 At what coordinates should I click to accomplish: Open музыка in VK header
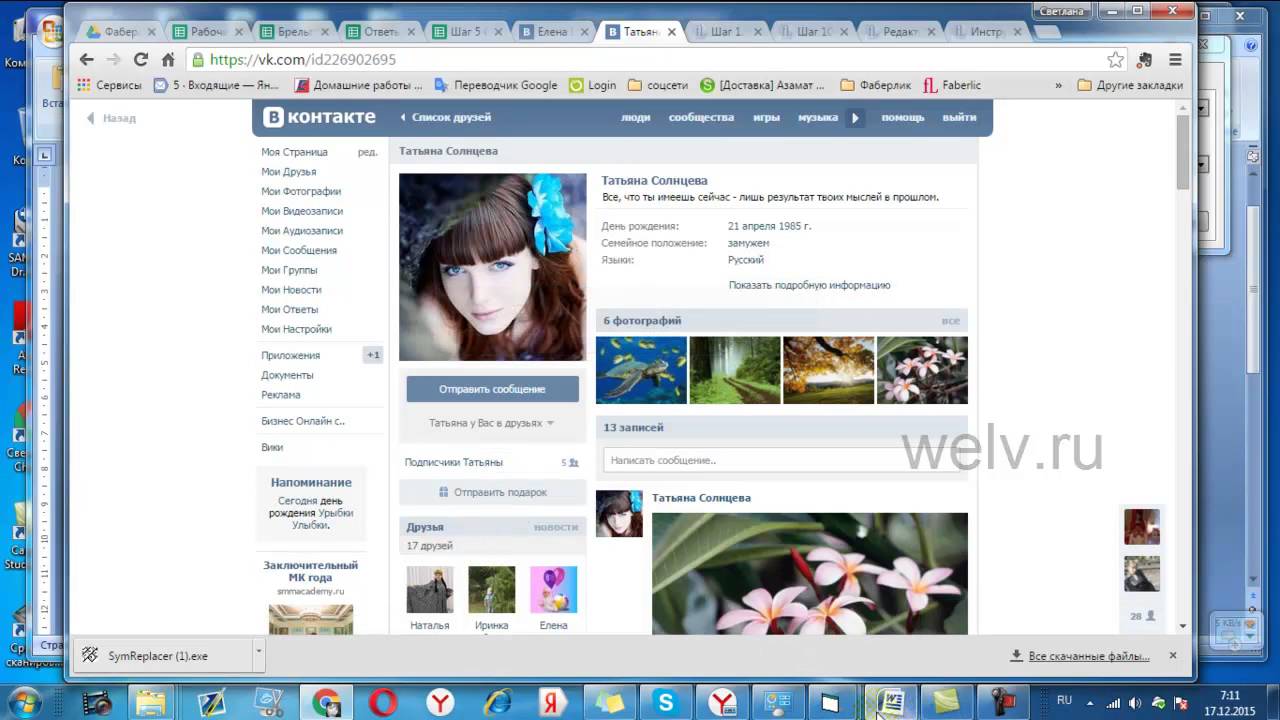coord(817,117)
